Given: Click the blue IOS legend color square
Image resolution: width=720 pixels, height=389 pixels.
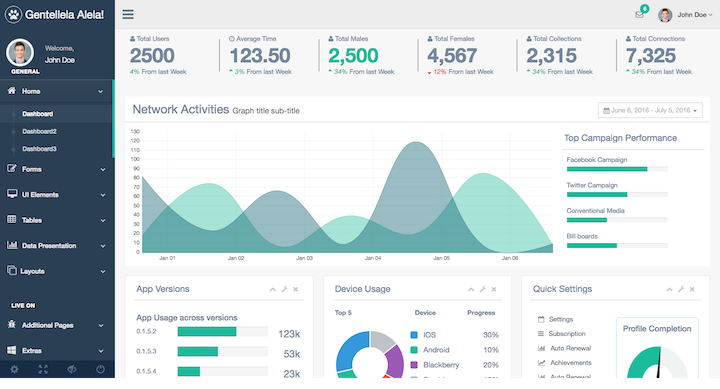Looking at the screenshot, I should tap(414, 335).
